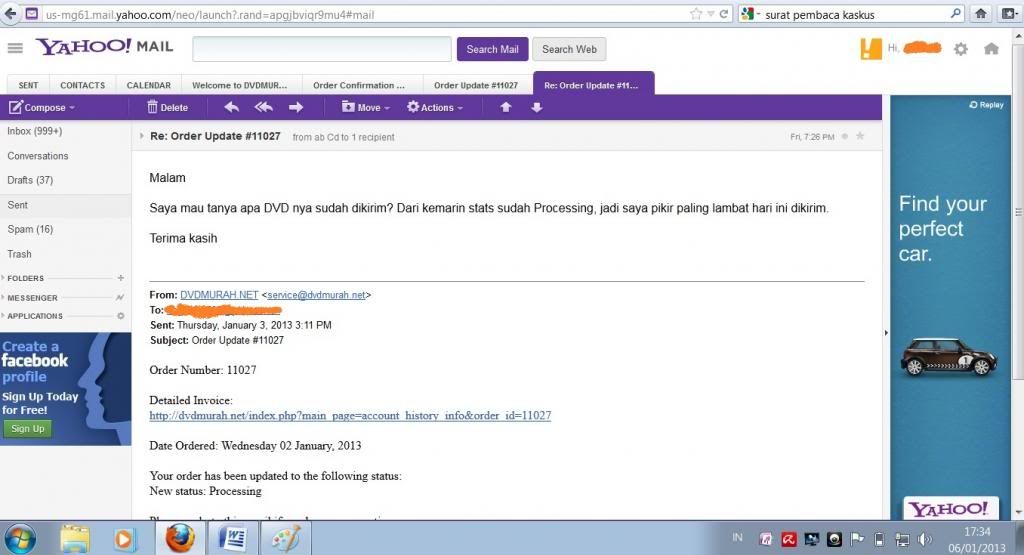The height and width of the screenshot is (555, 1024).
Task: Click the Delete trash icon button
Action: (168, 107)
